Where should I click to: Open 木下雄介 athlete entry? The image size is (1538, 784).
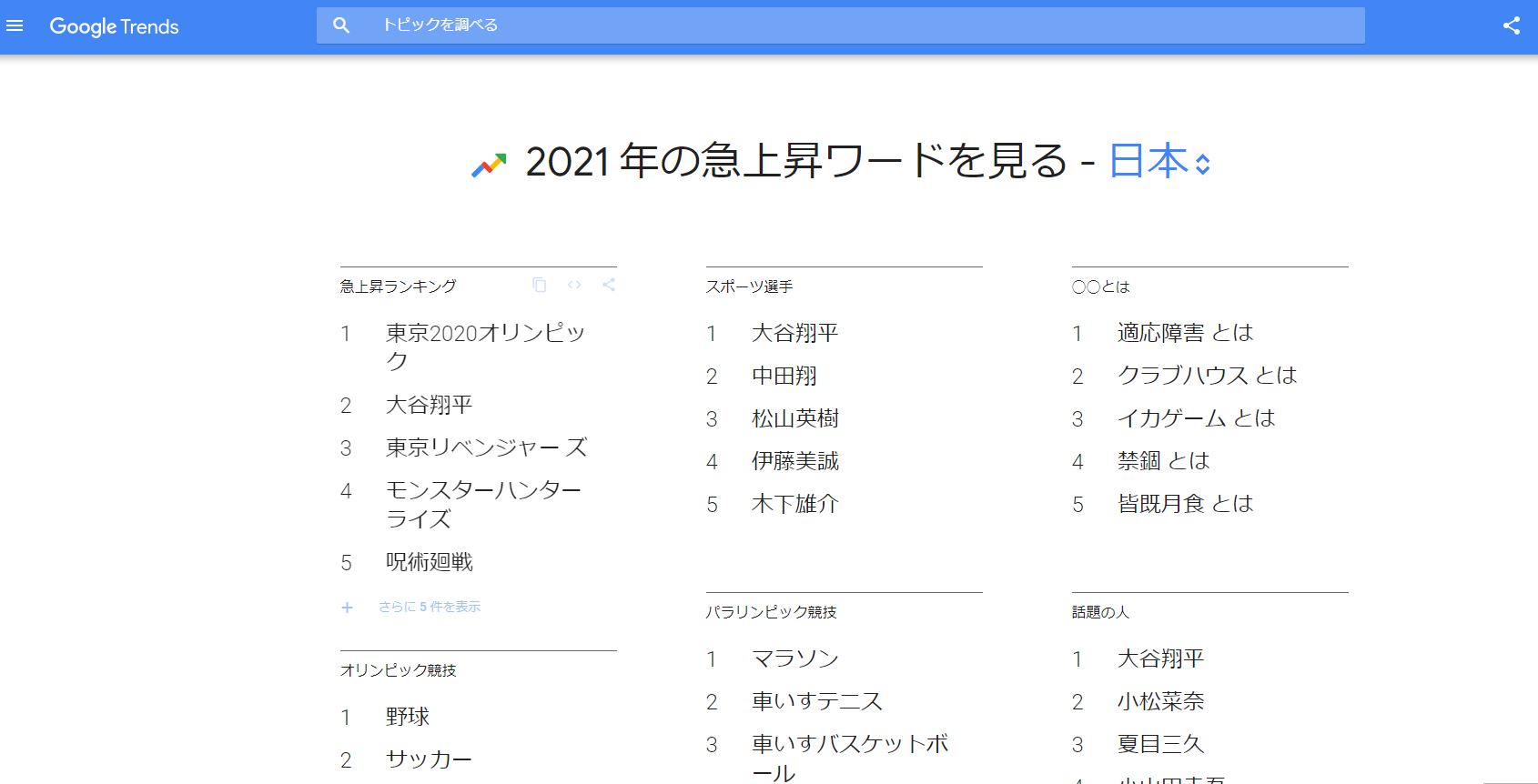point(795,504)
